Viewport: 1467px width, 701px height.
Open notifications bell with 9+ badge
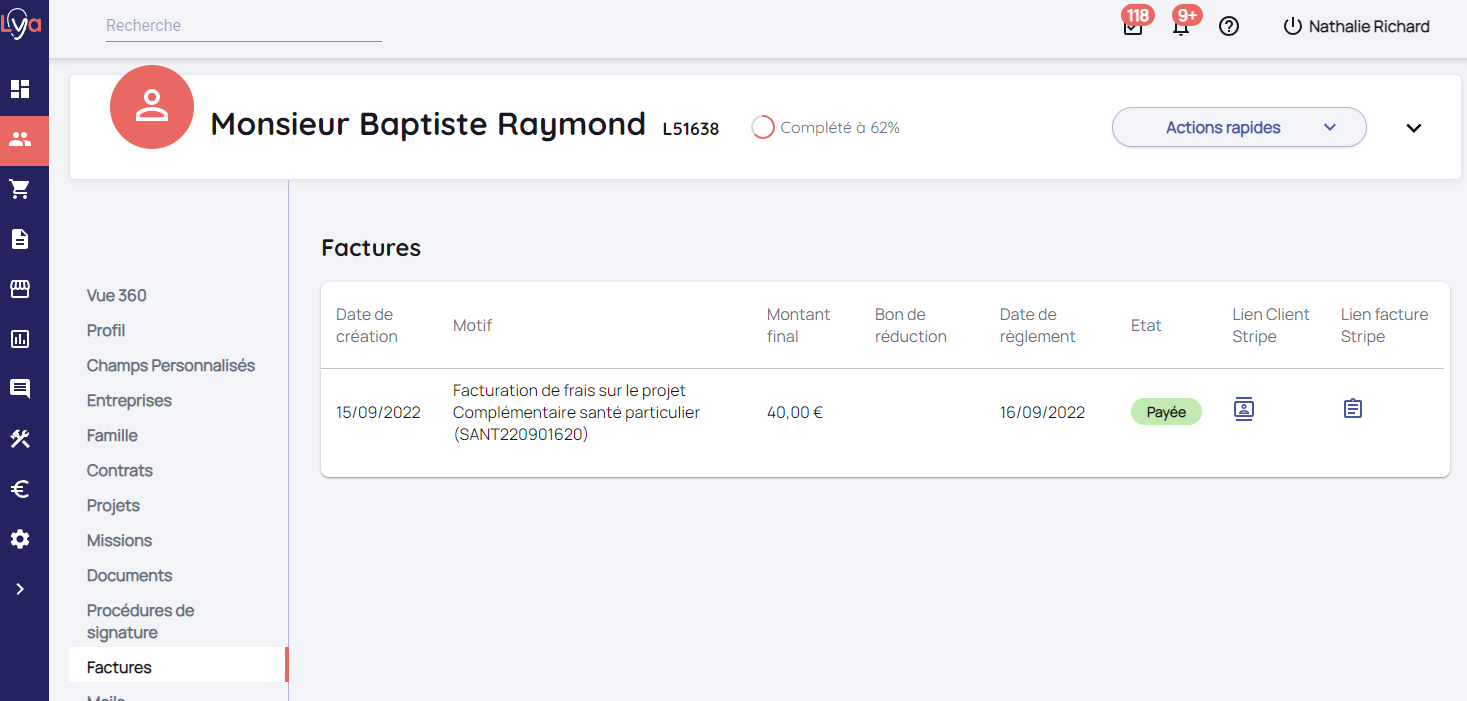click(1181, 27)
